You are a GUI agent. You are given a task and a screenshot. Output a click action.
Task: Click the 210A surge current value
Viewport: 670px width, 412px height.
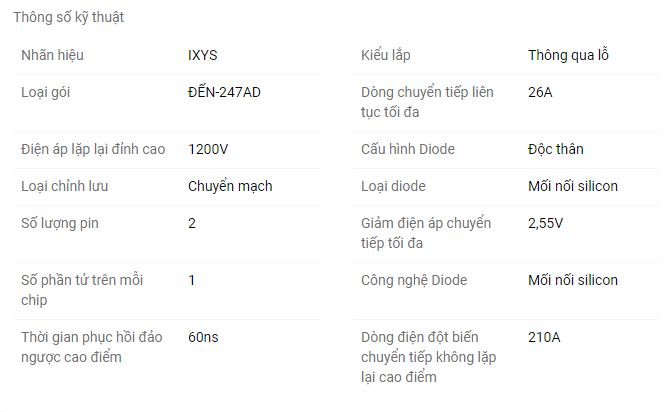(544, 337)
